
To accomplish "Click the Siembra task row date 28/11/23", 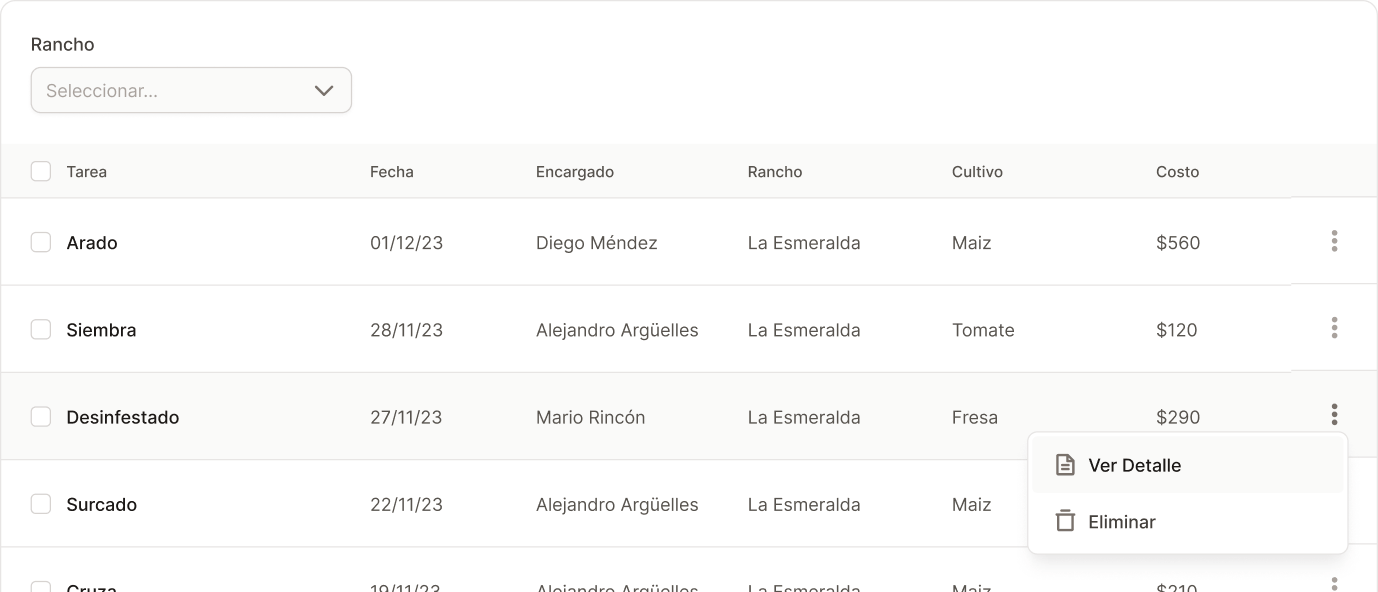I will click(406, 330).
